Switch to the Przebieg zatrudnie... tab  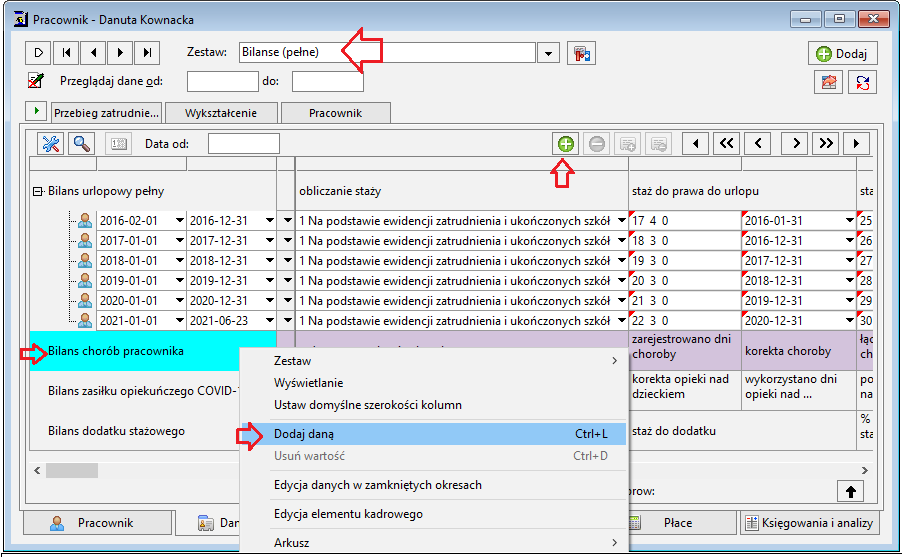point(106,113)
